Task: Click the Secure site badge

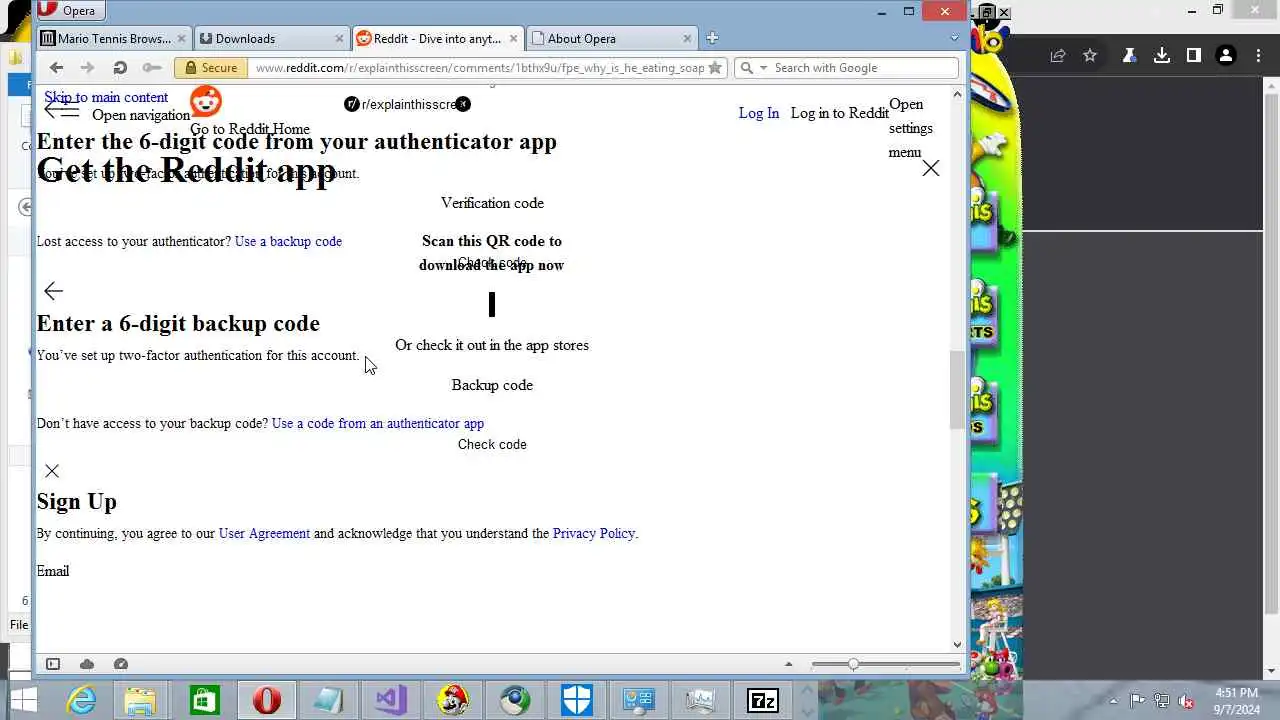Action: click(x=211, y=68)
